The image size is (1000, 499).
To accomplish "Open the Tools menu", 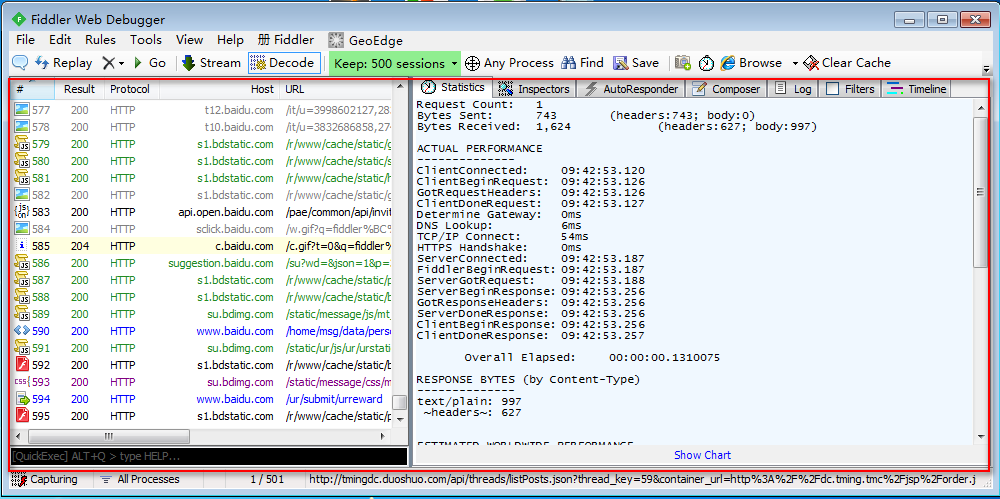I will click(146, 40).
